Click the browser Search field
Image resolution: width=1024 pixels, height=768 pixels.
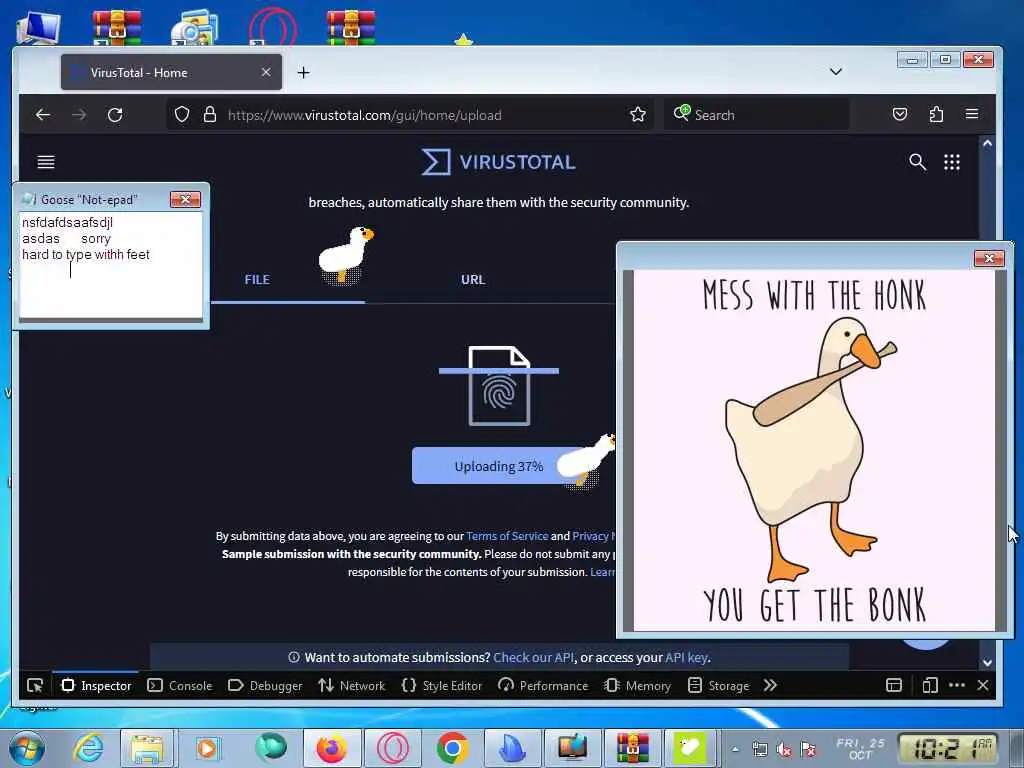pos(756,115)
